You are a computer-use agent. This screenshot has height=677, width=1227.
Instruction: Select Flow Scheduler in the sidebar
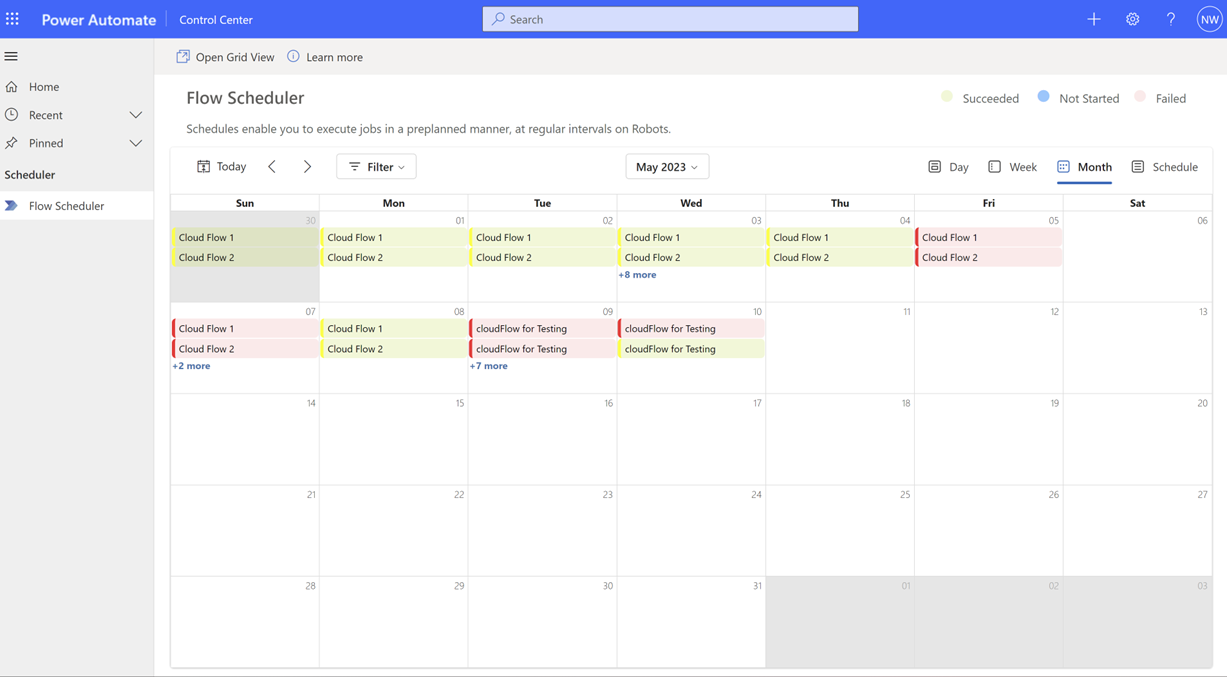tap(67, 205)
